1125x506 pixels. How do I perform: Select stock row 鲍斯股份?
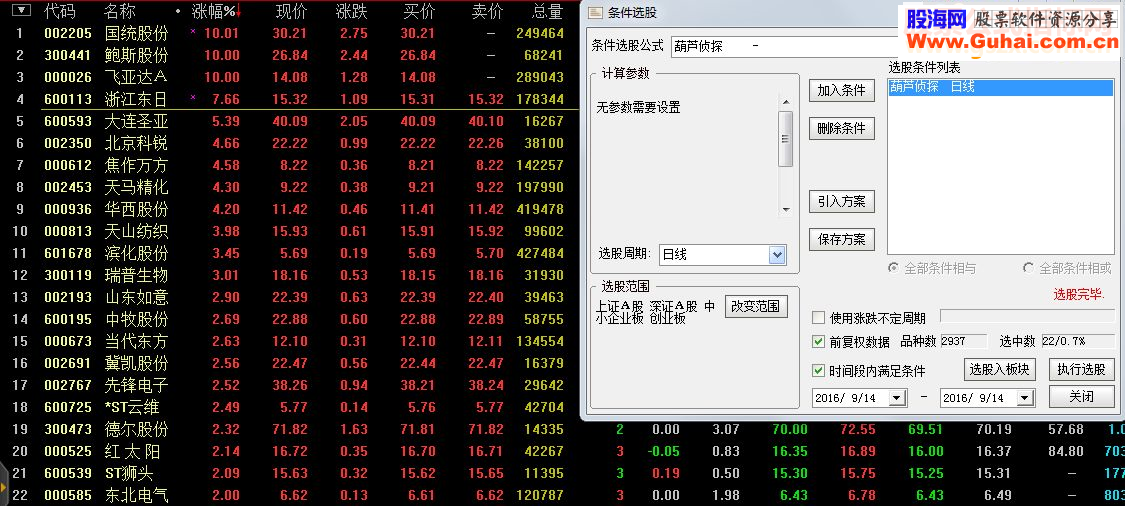[289, 55]
